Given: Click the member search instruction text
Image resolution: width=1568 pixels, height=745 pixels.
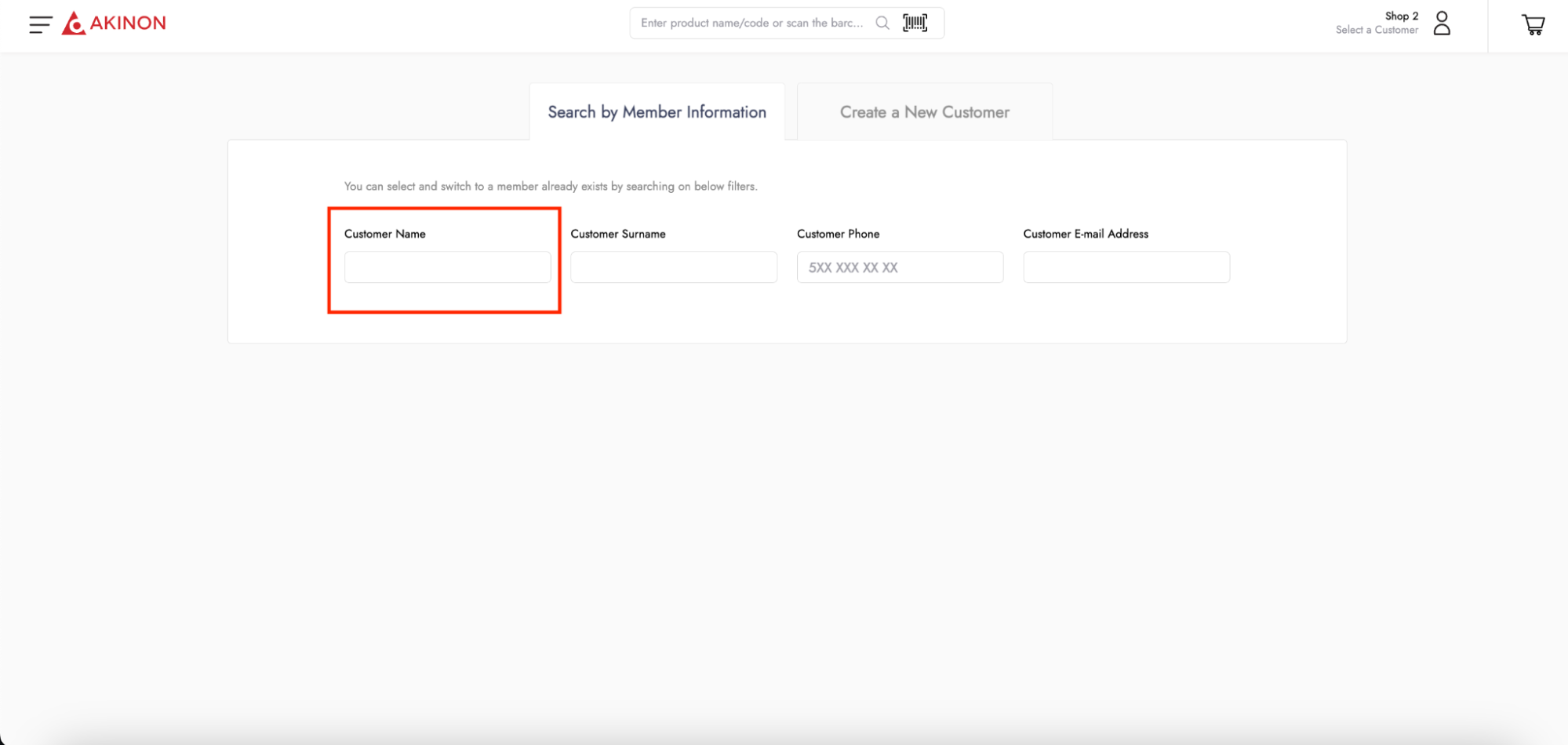Looking at the screenshot, I should tap(550, 186).
